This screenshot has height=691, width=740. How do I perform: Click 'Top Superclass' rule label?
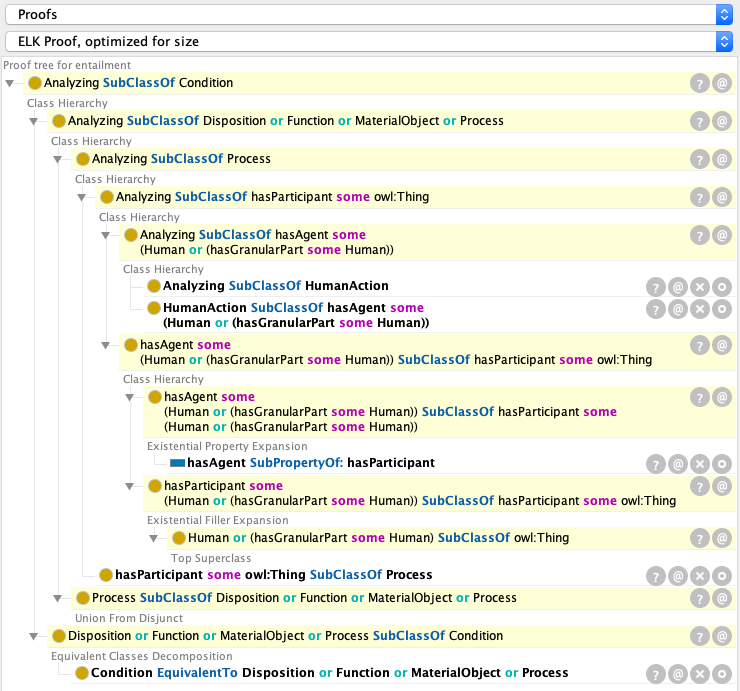pos(211,558)
